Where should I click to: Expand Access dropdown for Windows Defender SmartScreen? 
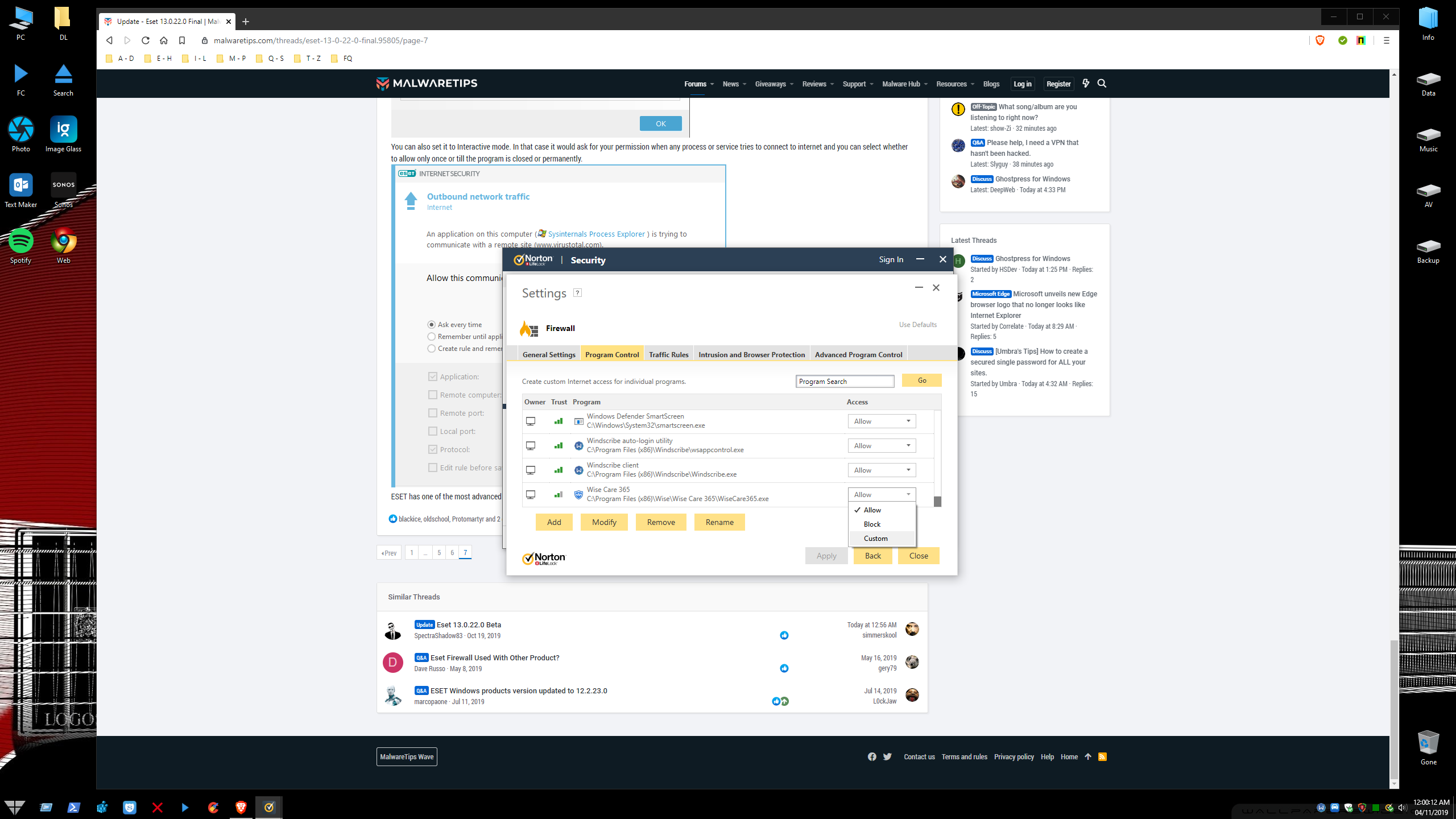pyautogui.click(x=882, y=421)
